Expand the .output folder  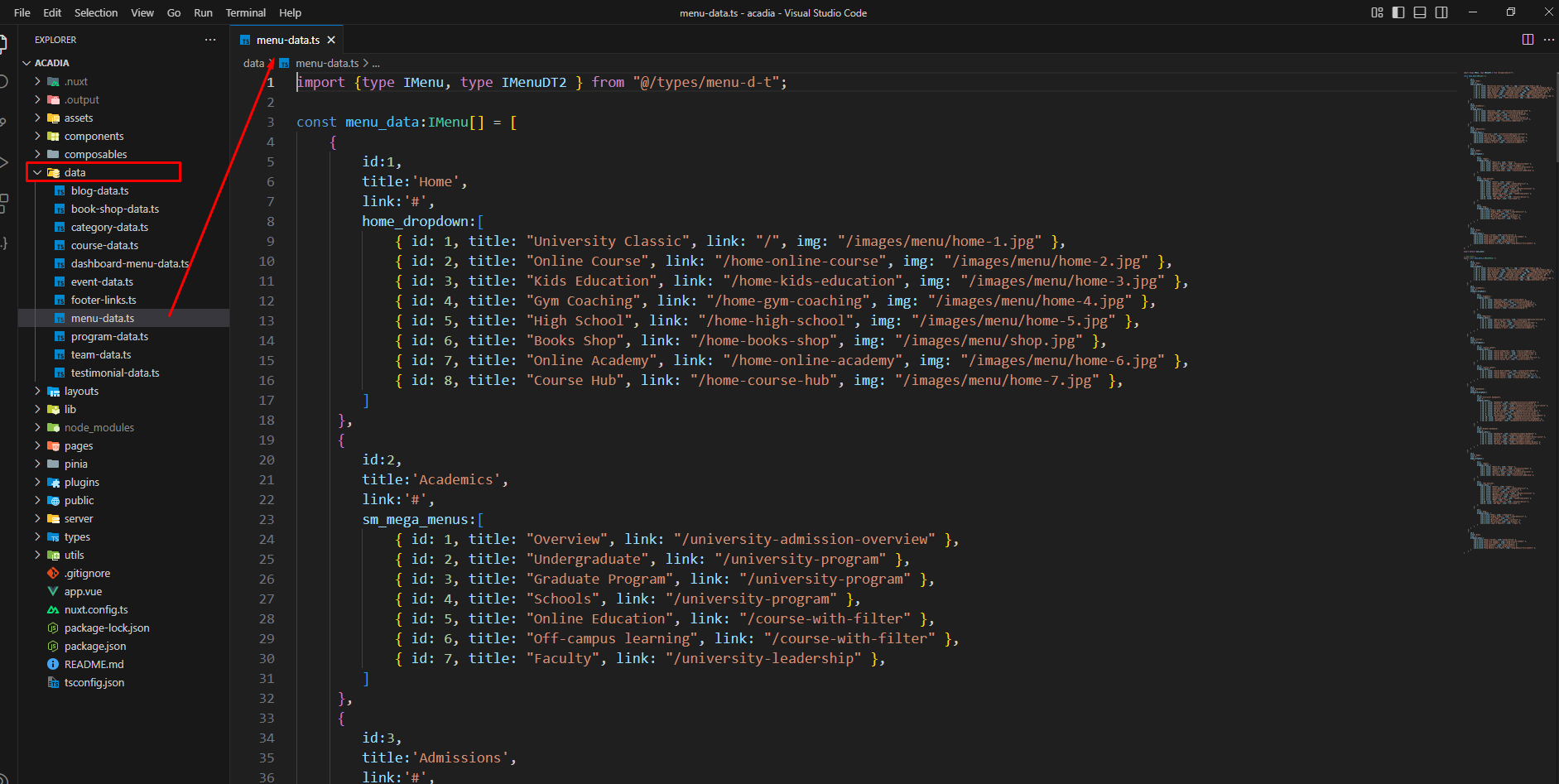pyautogui.click(x=124, y=99)
